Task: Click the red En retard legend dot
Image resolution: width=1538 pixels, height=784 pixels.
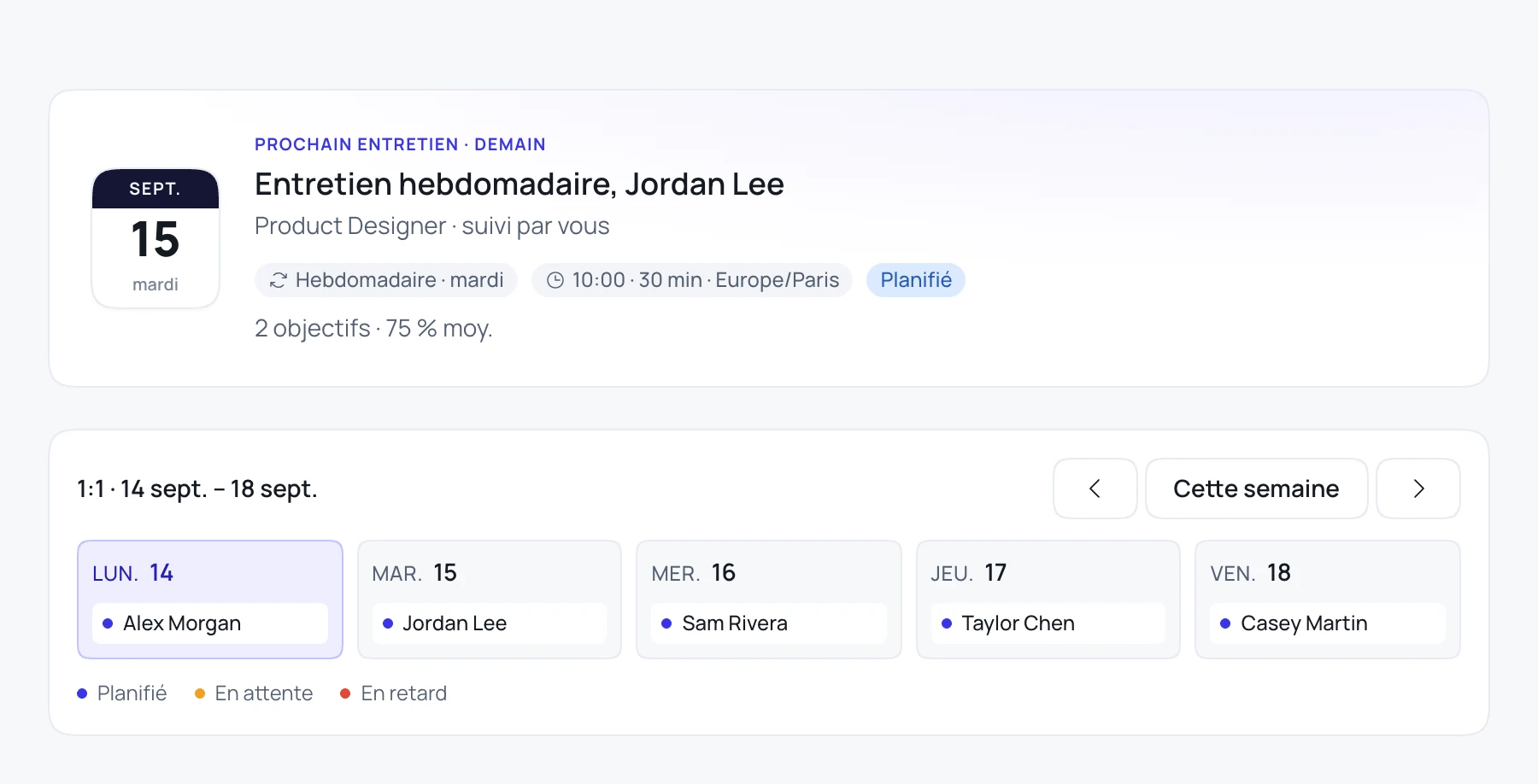Action: pos(345,693)
